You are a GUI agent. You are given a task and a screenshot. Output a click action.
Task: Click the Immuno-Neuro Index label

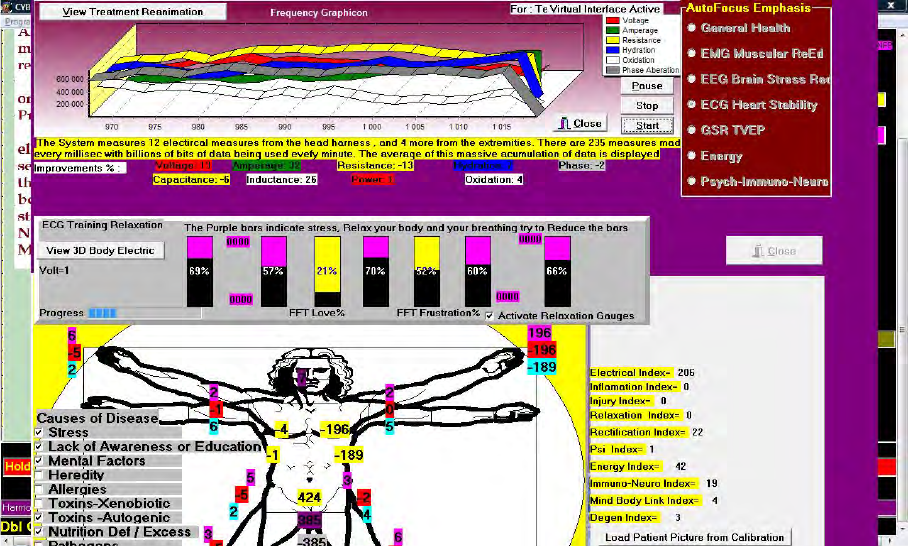643,483
